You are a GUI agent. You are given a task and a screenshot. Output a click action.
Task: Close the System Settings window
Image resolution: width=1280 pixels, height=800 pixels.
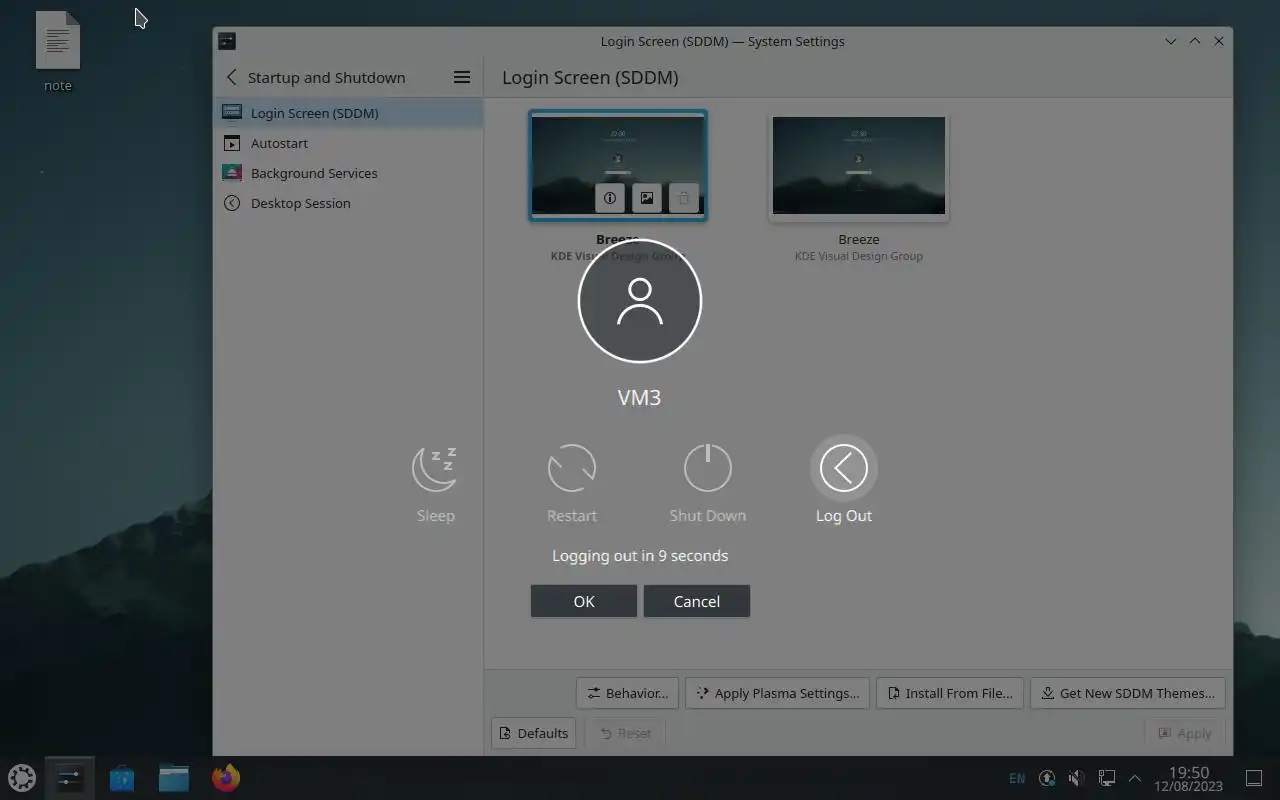tap(1219, 41)
